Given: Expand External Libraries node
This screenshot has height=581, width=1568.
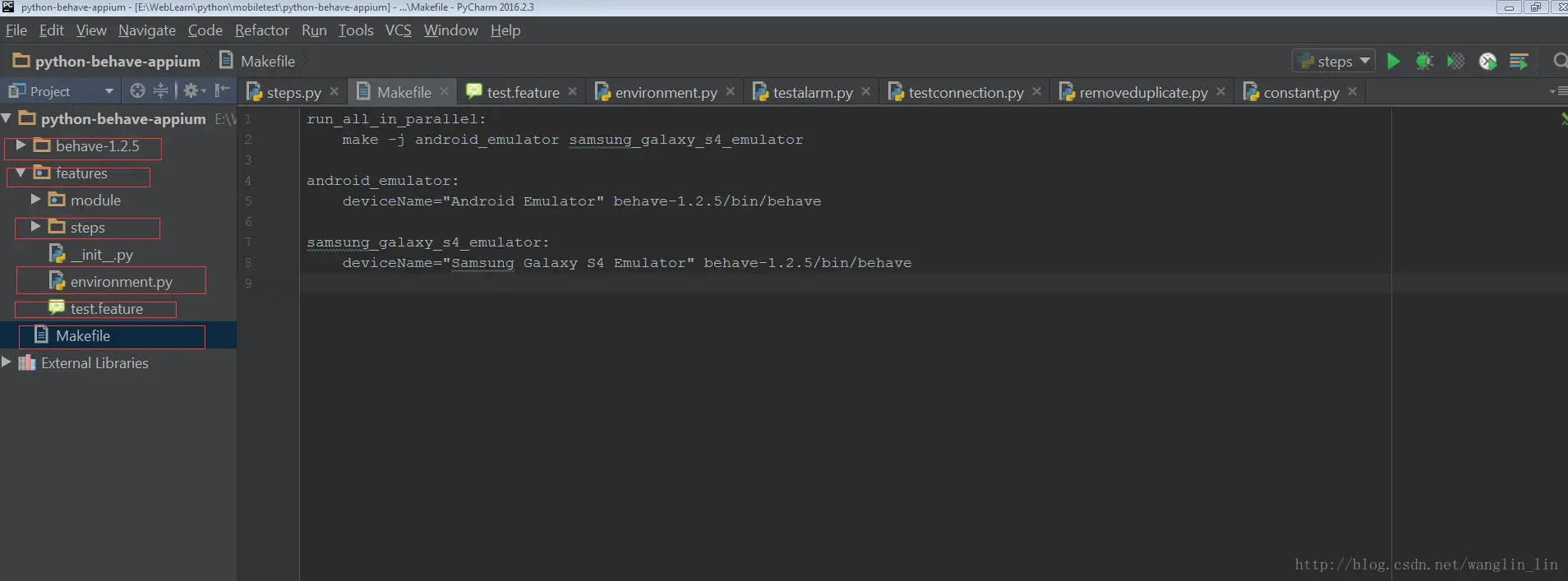Looking at the screenshot, I should click(7, 362).
